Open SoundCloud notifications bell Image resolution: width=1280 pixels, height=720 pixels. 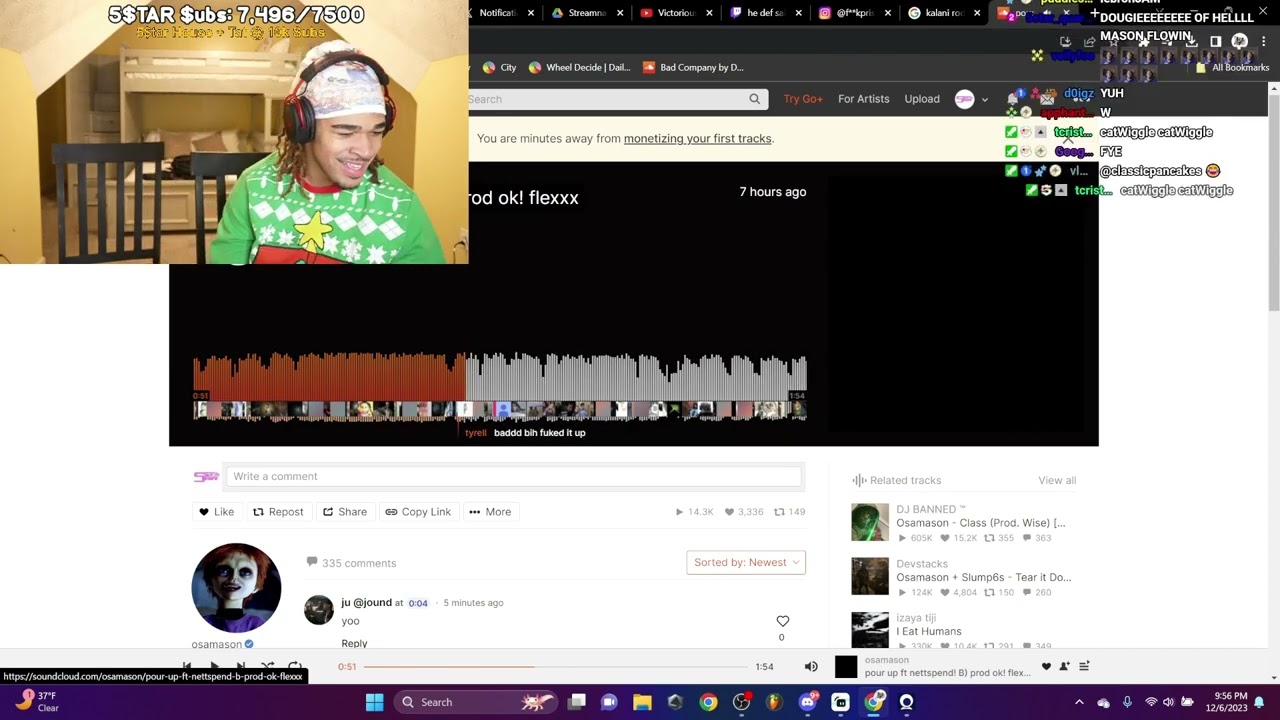[1013, 99]
